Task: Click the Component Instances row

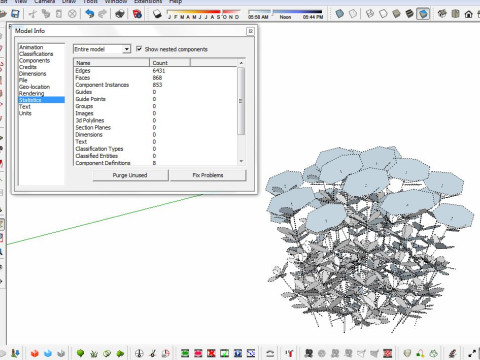Action: click(x=155, y=85)
